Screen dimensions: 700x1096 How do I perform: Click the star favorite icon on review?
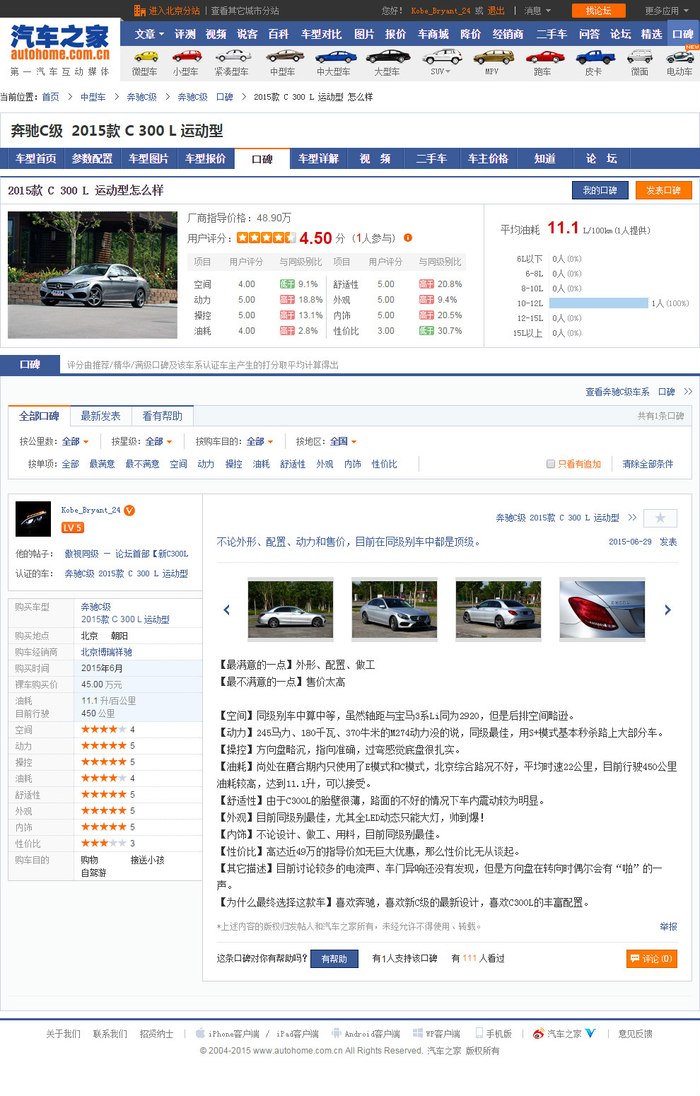point(660,518)
